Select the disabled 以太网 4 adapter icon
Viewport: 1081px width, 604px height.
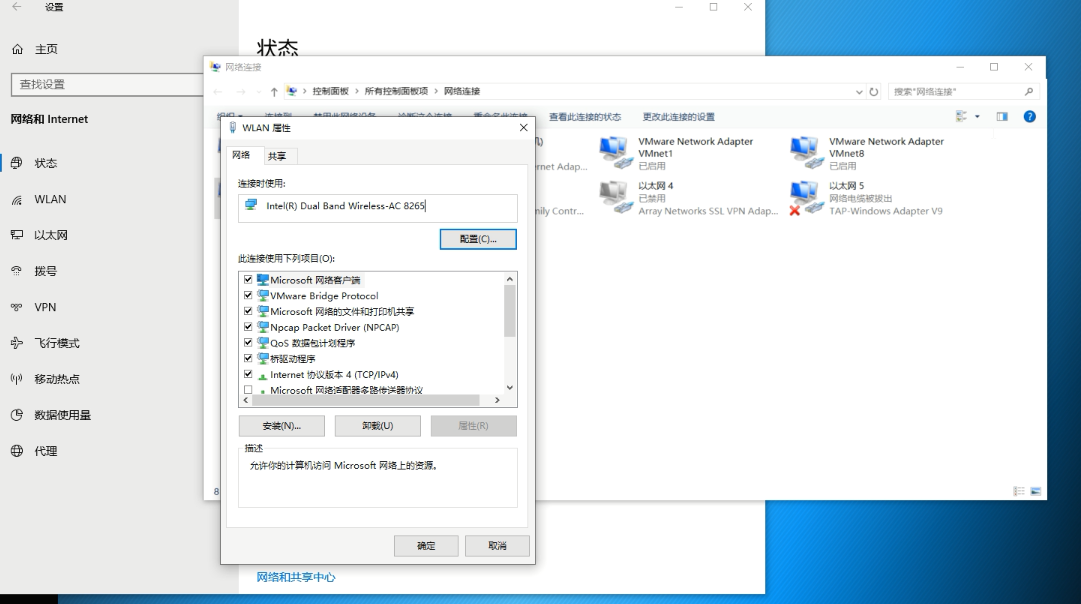pyautogui.click(x=616, y=197)
